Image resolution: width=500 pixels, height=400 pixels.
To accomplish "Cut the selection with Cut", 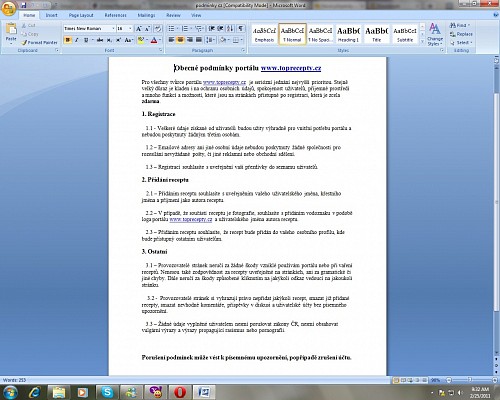I will point(29,25).
